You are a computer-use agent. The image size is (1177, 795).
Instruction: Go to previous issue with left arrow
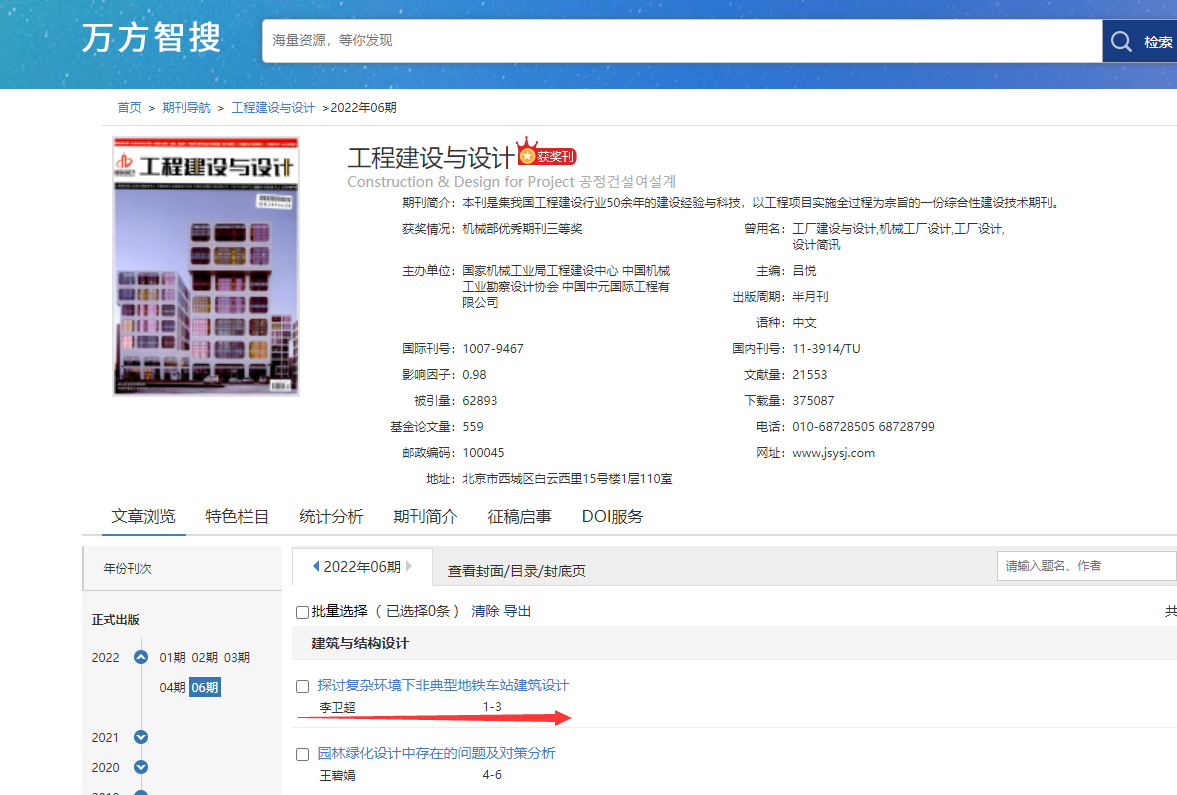316,566
